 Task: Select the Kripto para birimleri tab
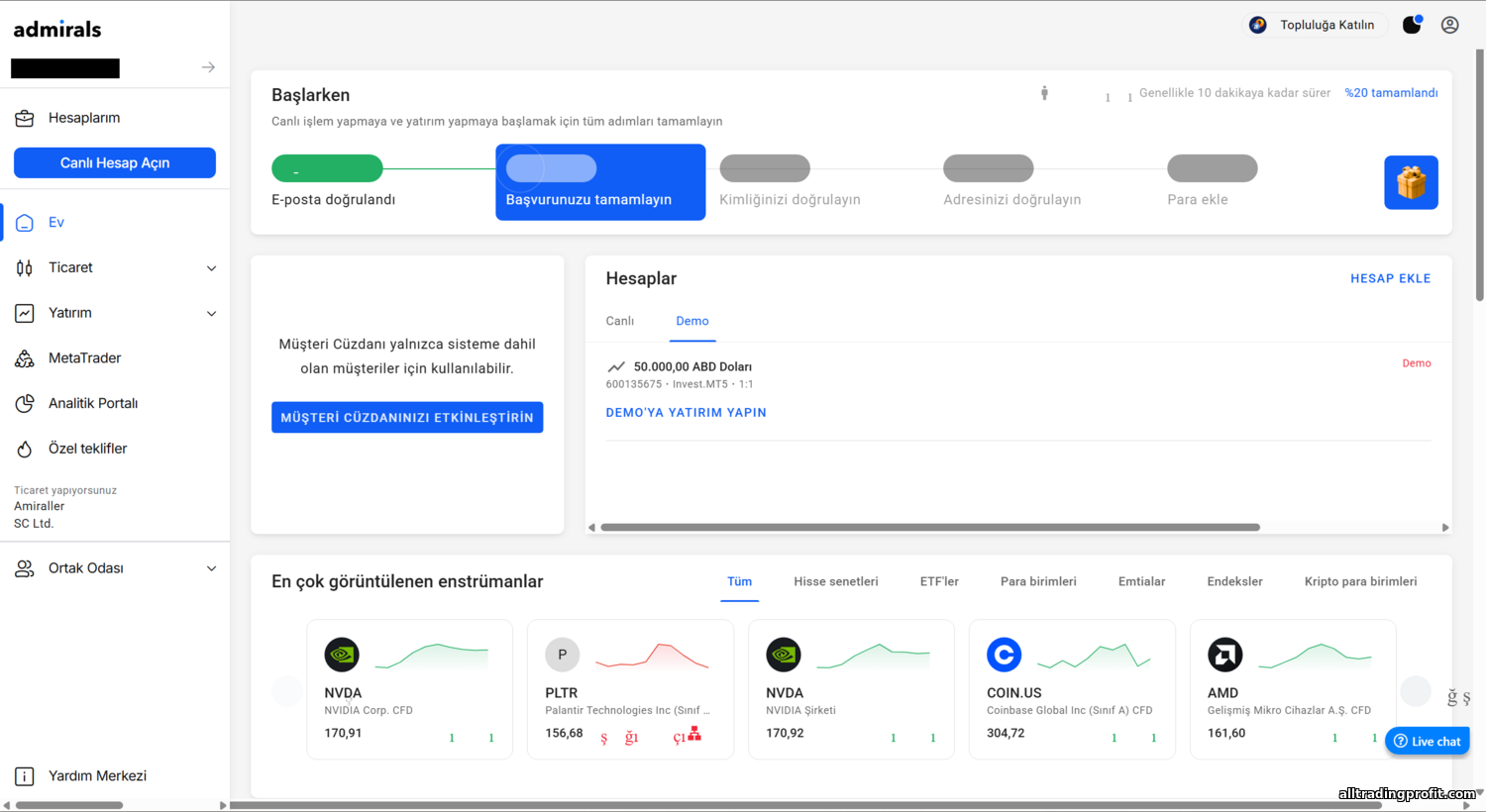1360,581
